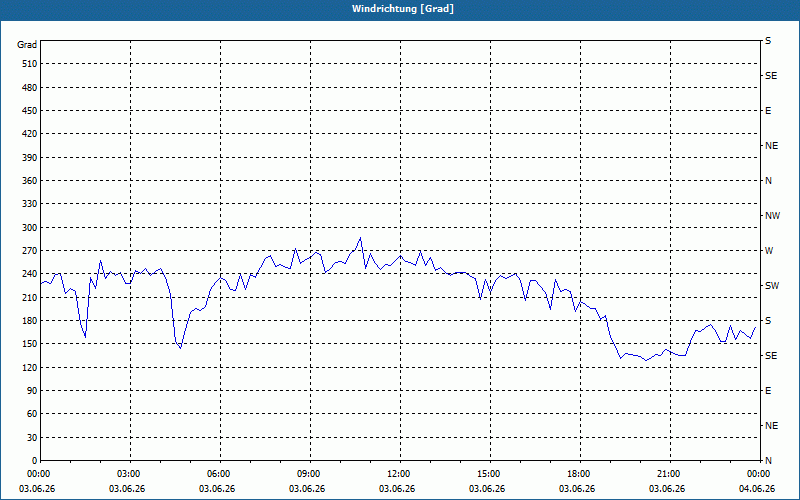Select the 150 left axis label
The width and height of the screenshot is (800, 500).
click(x=30, y=344)
